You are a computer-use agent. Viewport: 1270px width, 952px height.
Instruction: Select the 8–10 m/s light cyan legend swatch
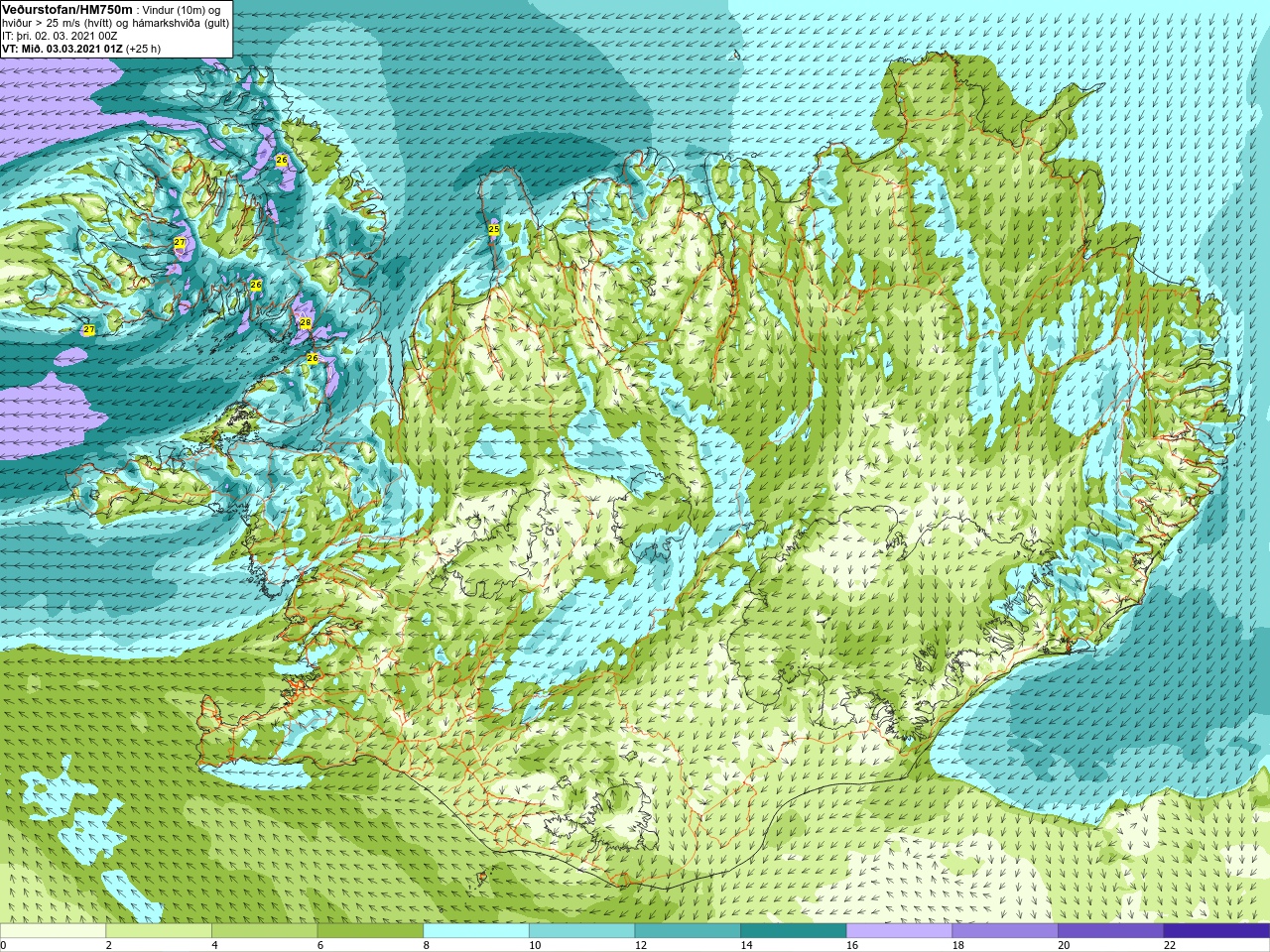click(x=476, y=931)
